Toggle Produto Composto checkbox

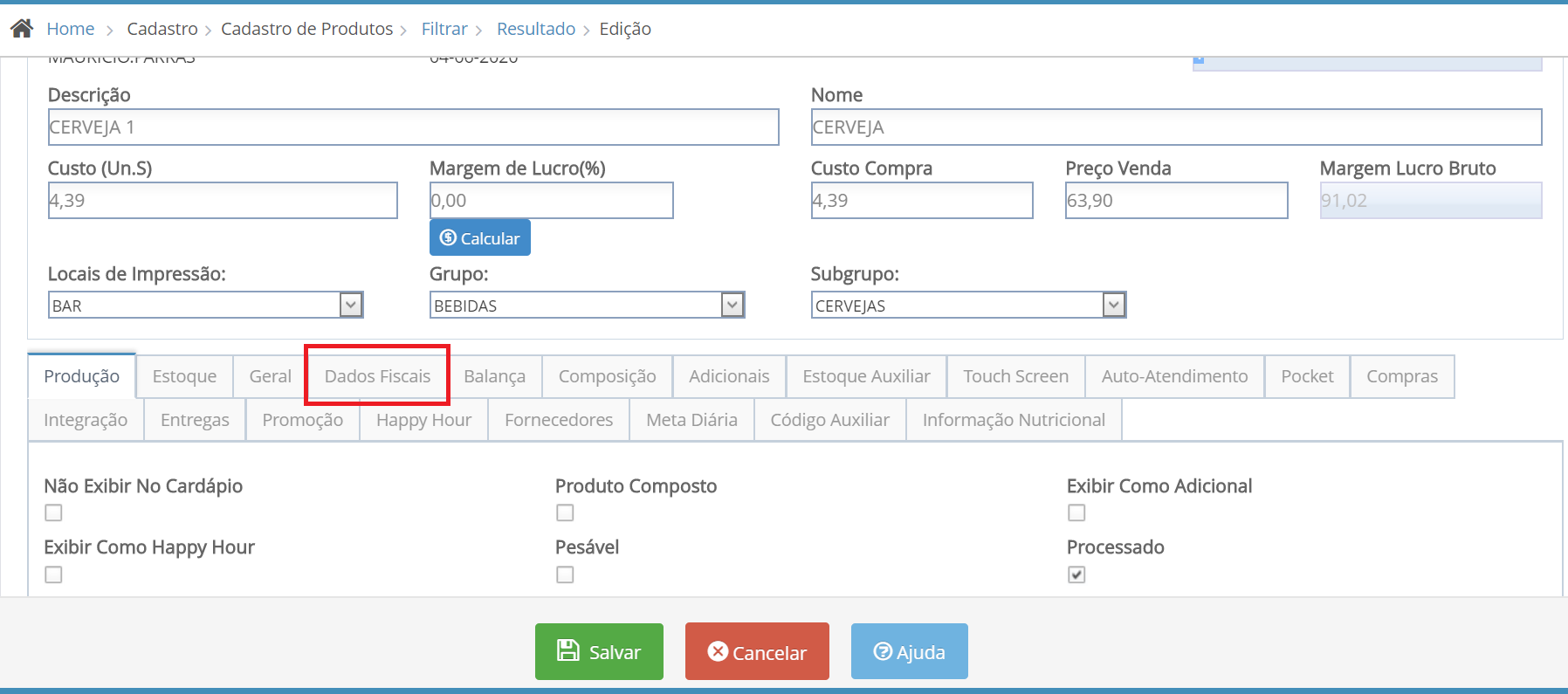(565, 512)
